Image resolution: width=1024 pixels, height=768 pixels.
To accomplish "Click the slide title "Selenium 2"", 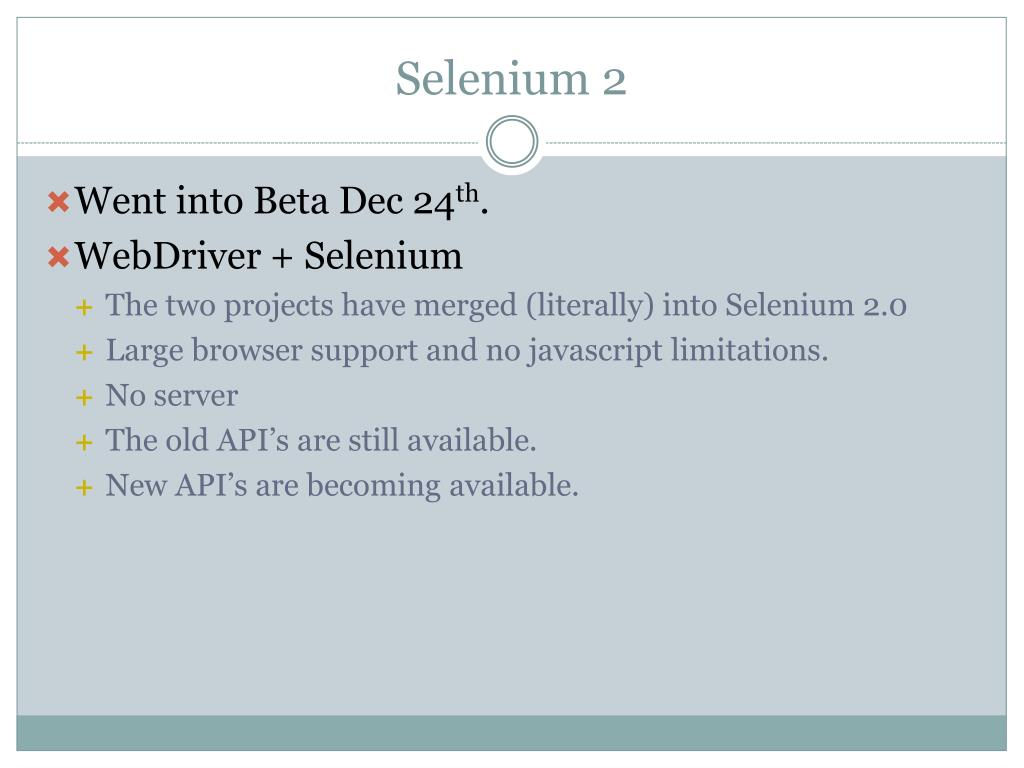I will (x=511, y=78).
